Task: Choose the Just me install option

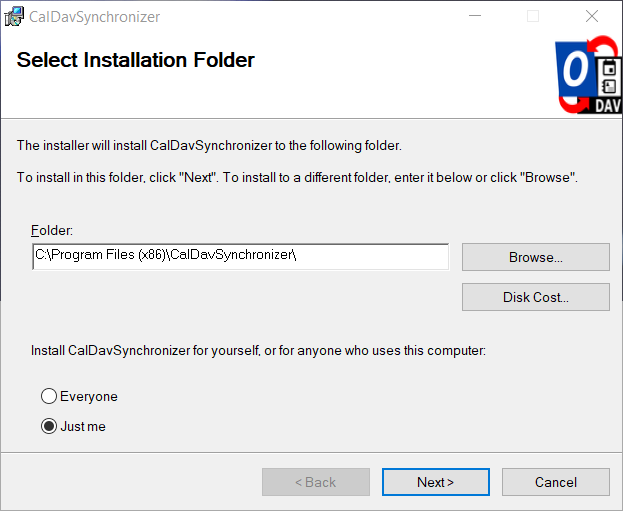Action: 49,427
